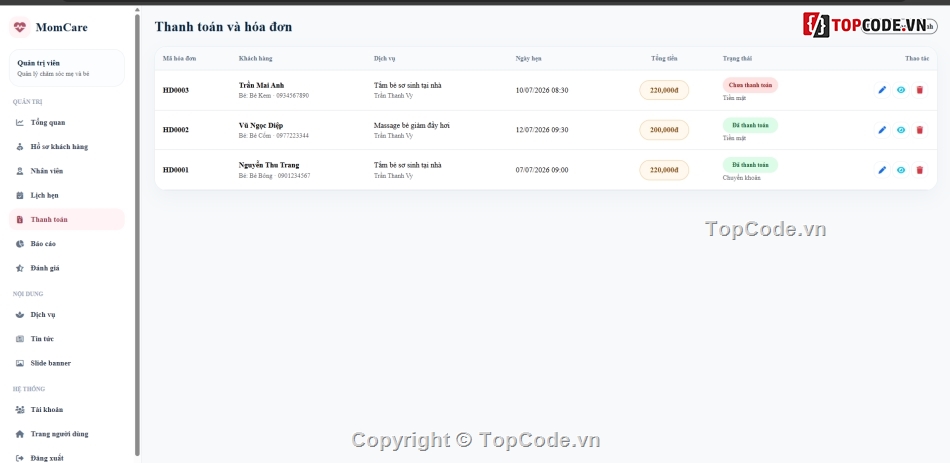
Task: View invoice HD0003 with the eye icon
Action: [x=900, y=90]
